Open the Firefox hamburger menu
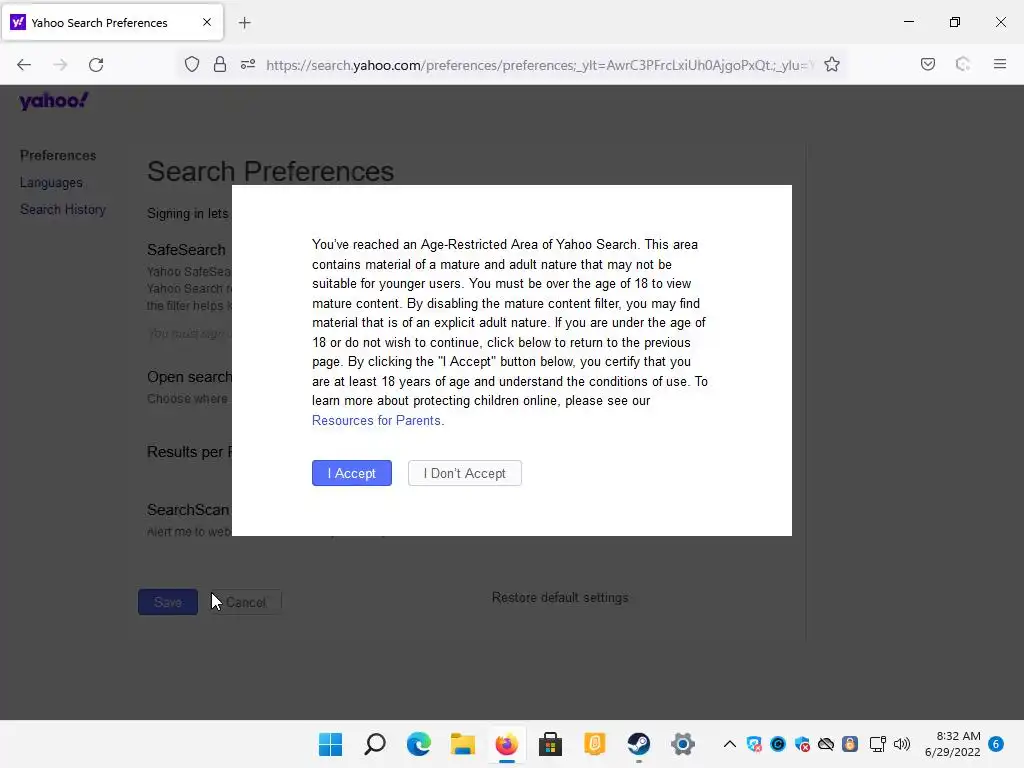Screen dimensions: 1024x768 pyautogui.click(x=999, y=64)
